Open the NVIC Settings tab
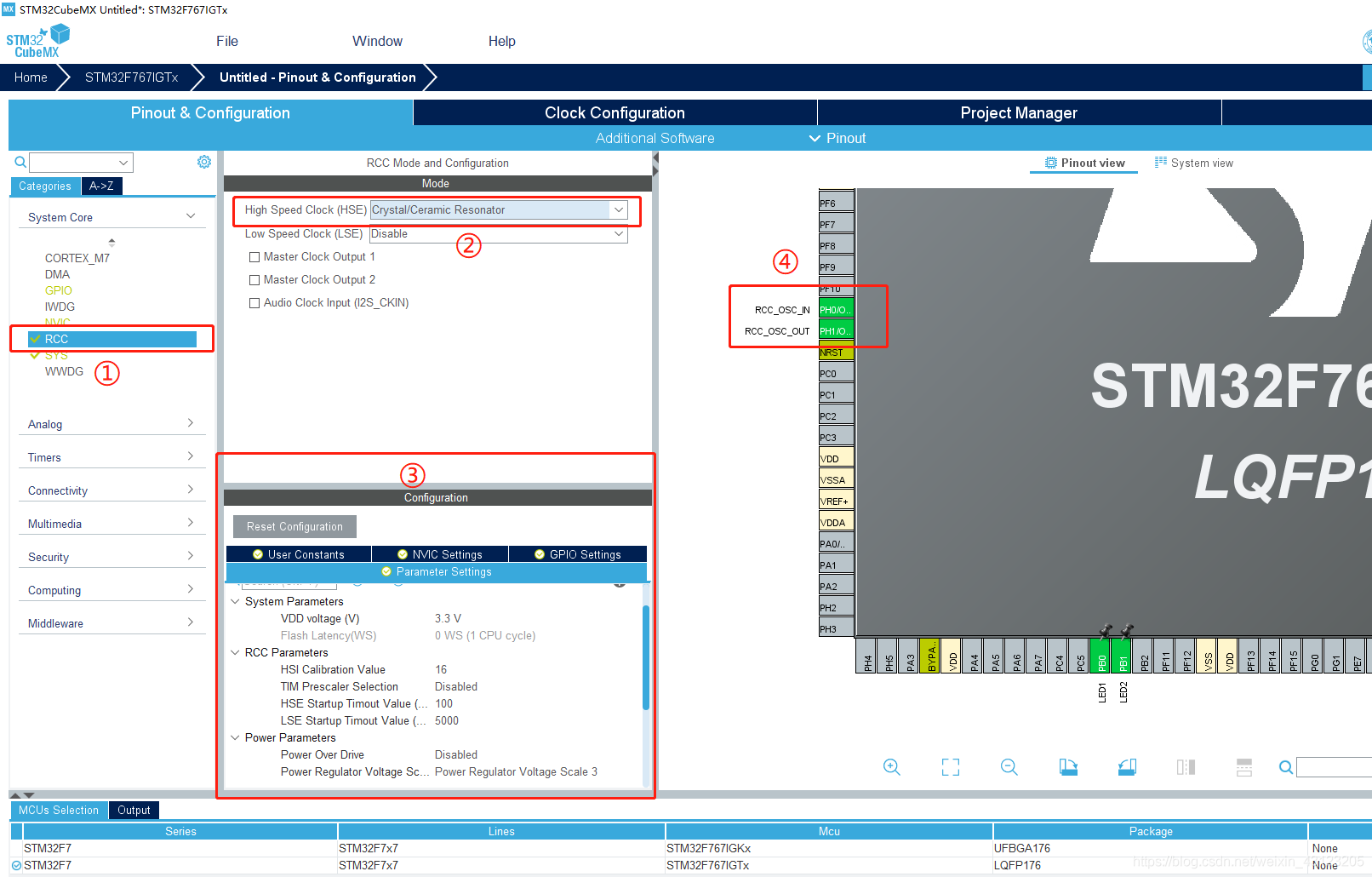 pos(440,554)
